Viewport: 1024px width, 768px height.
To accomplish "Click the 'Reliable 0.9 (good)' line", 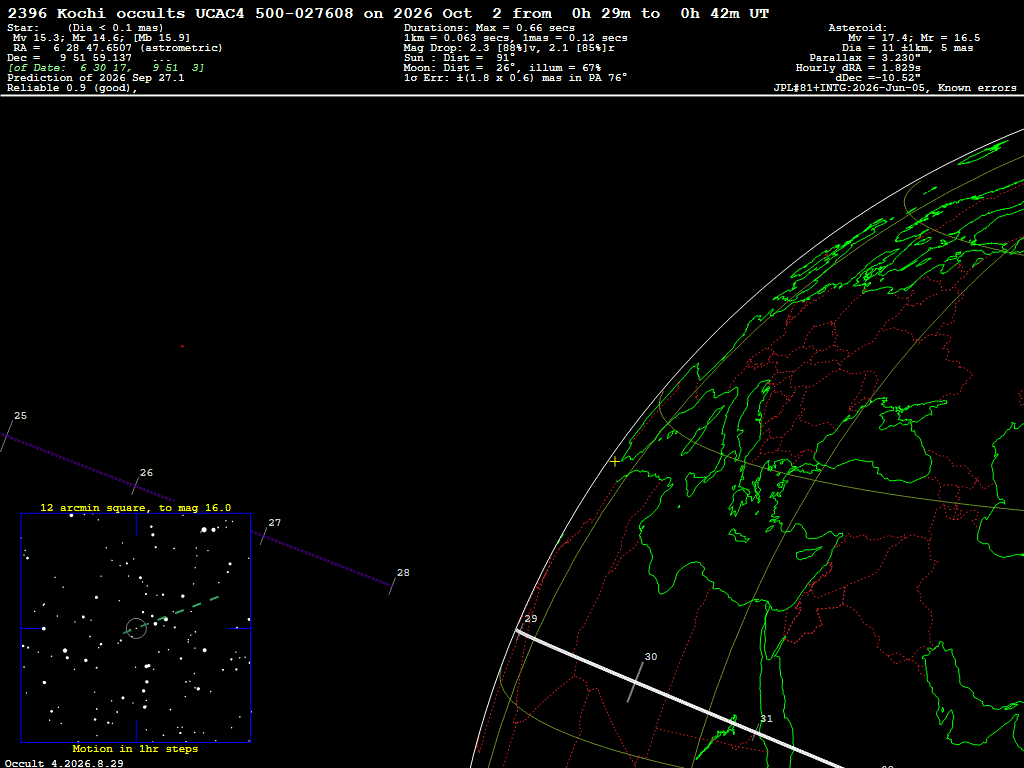I will pyautogui.click(x=72, y=88).
